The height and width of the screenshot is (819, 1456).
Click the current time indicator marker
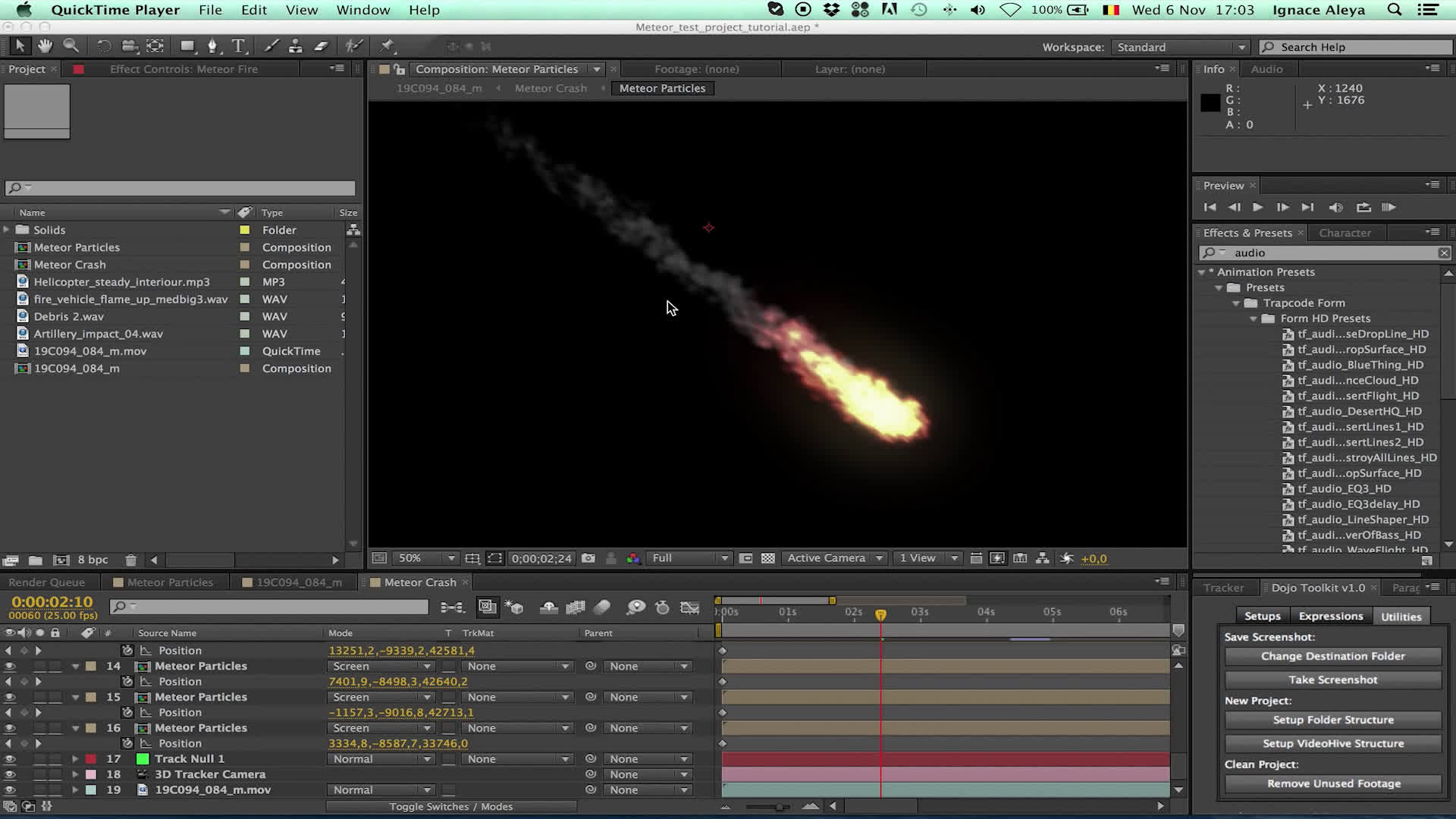[880, 614]
